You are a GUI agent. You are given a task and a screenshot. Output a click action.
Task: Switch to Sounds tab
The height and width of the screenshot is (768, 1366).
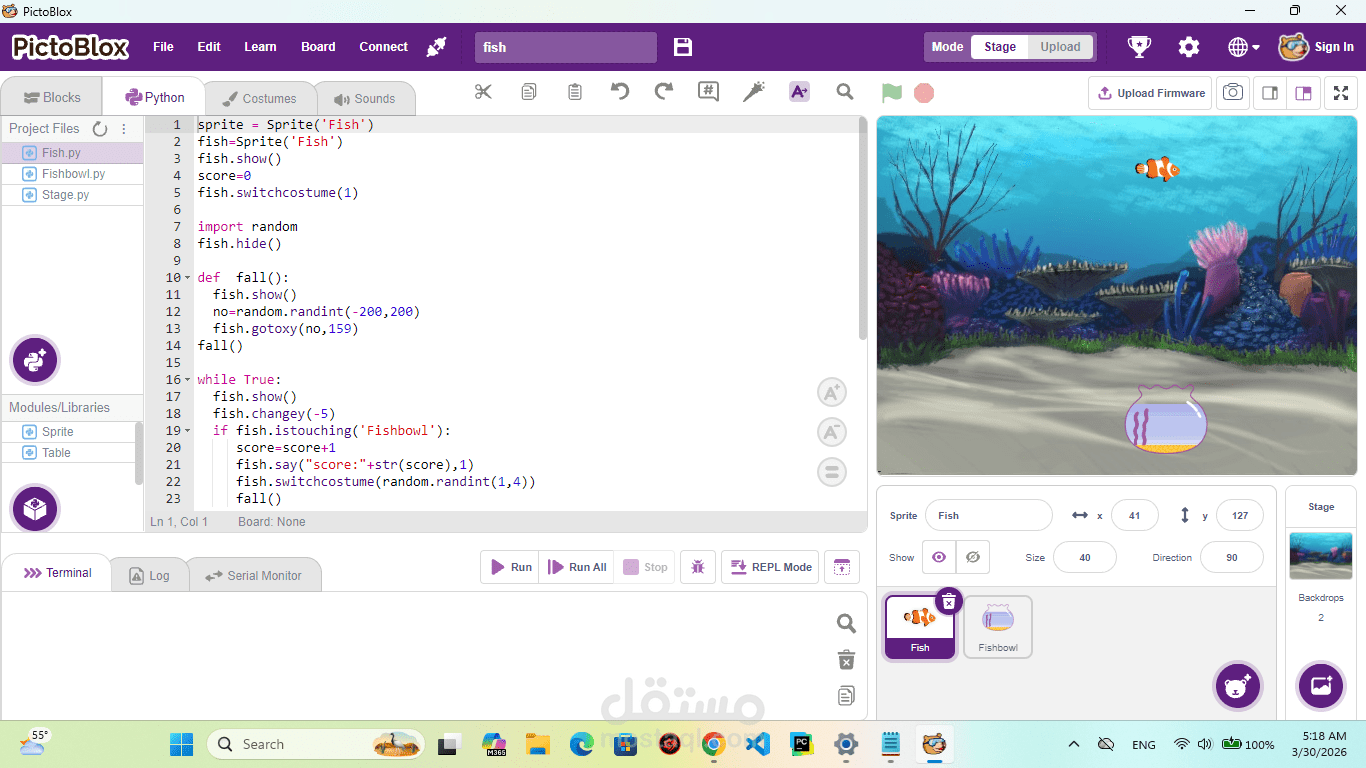[x=364, y=98]
